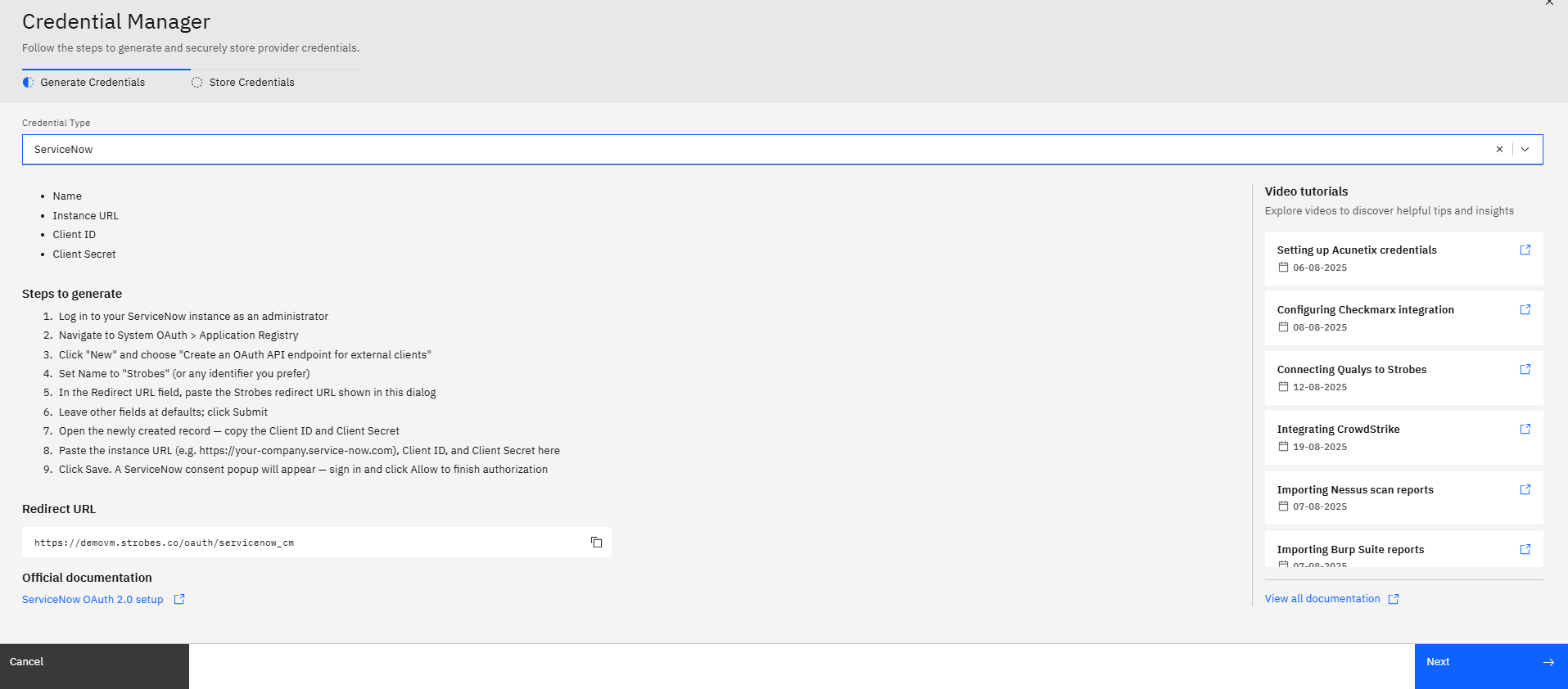
Task: Click the launch icon beside View all documentation
Action: [x=1394, y=599]
